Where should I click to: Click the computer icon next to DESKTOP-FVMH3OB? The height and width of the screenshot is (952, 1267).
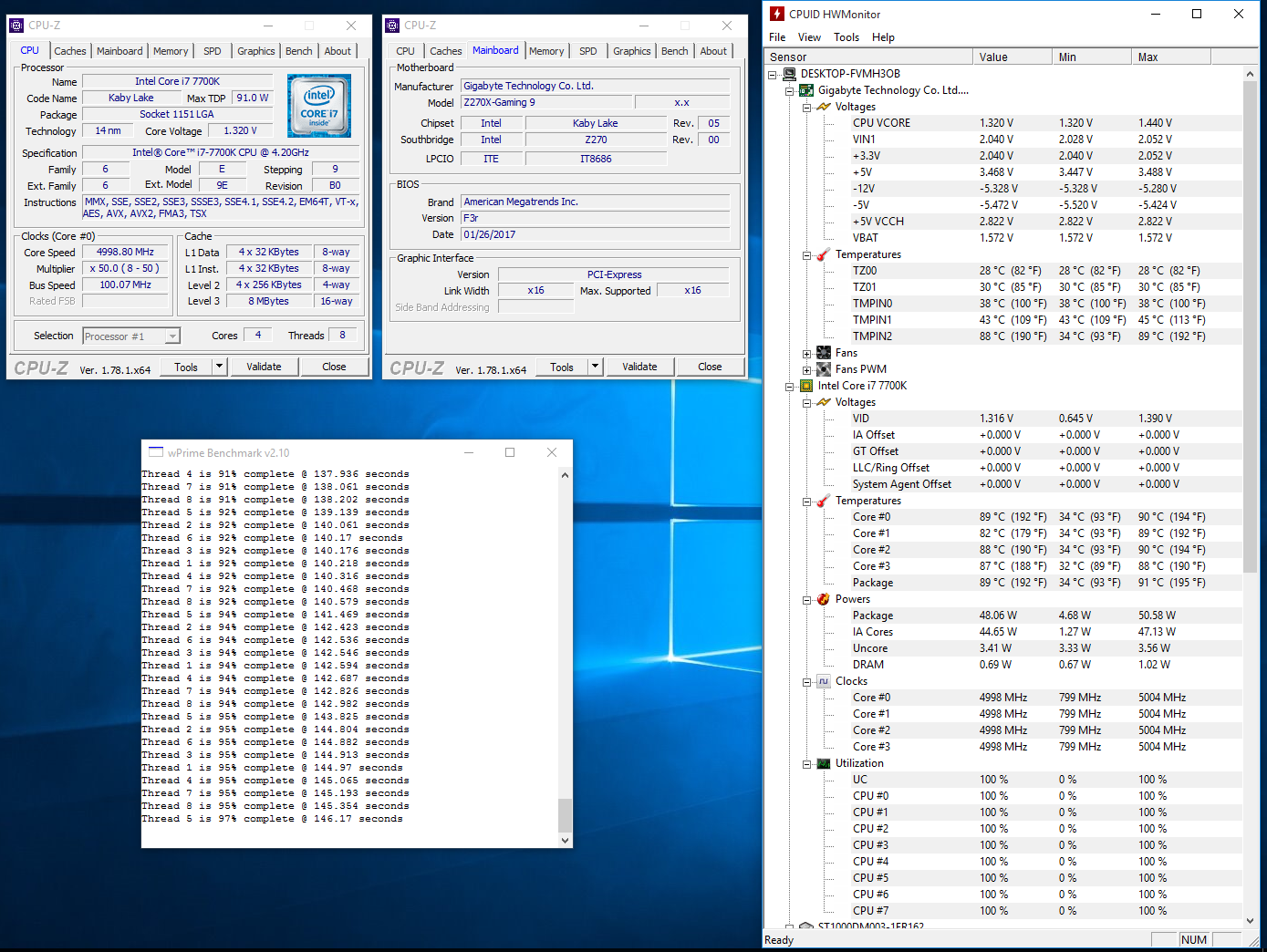789,74
